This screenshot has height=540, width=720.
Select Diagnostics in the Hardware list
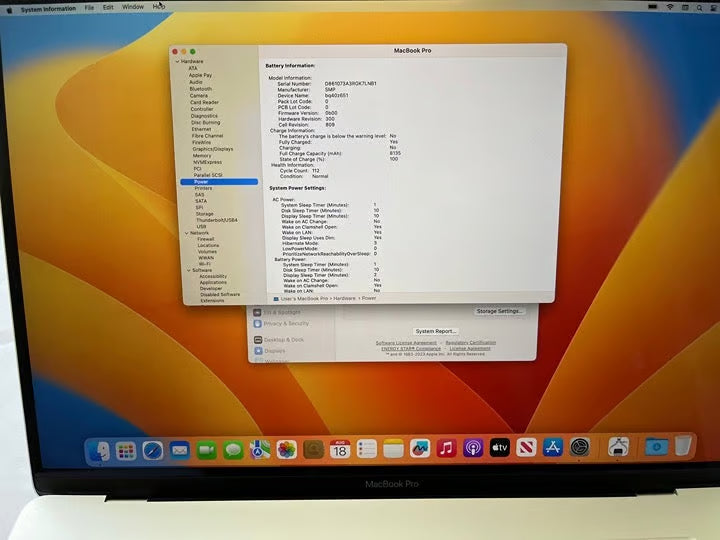coord(204,116)
